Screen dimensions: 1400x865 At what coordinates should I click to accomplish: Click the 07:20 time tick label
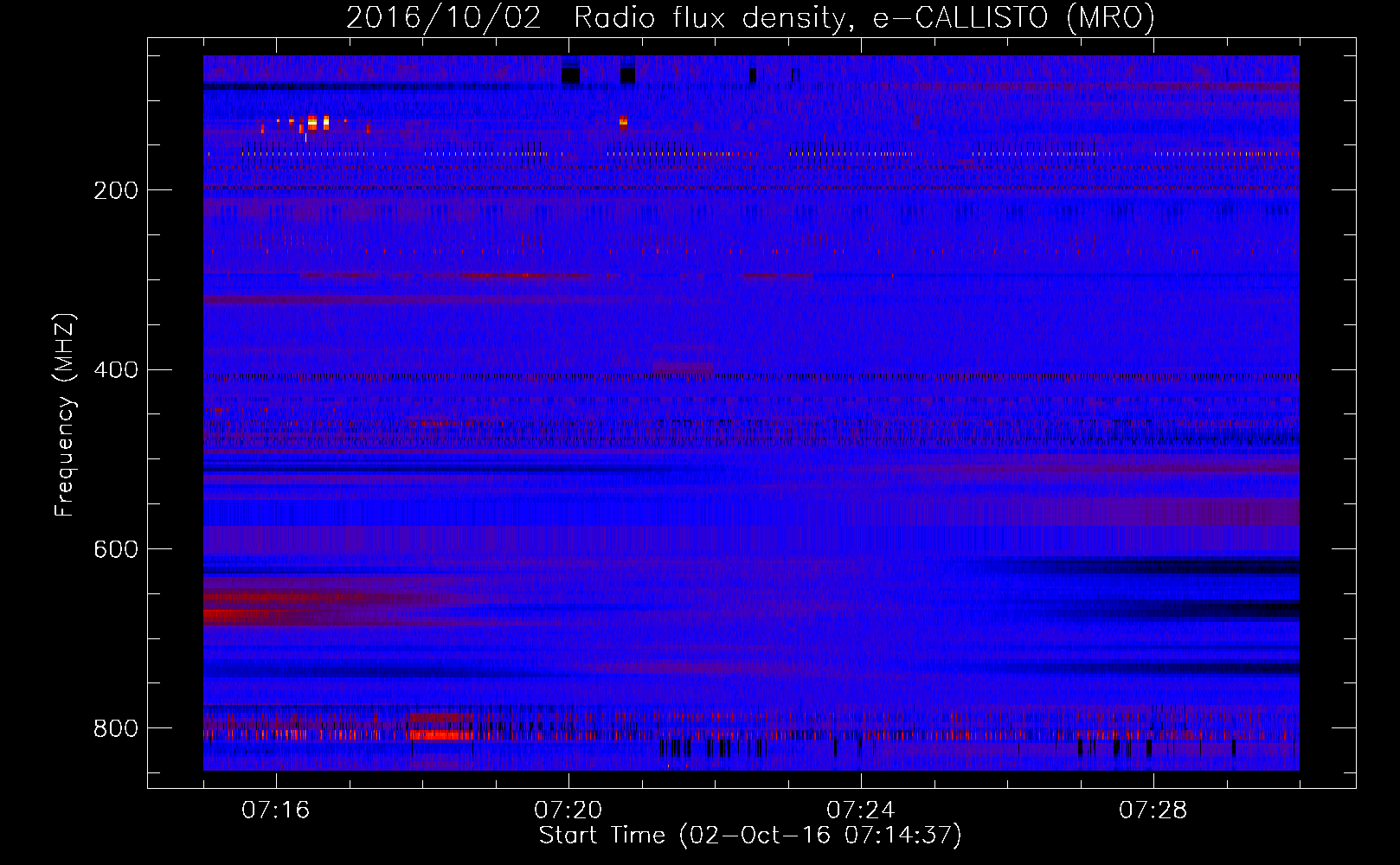[568, 811]
